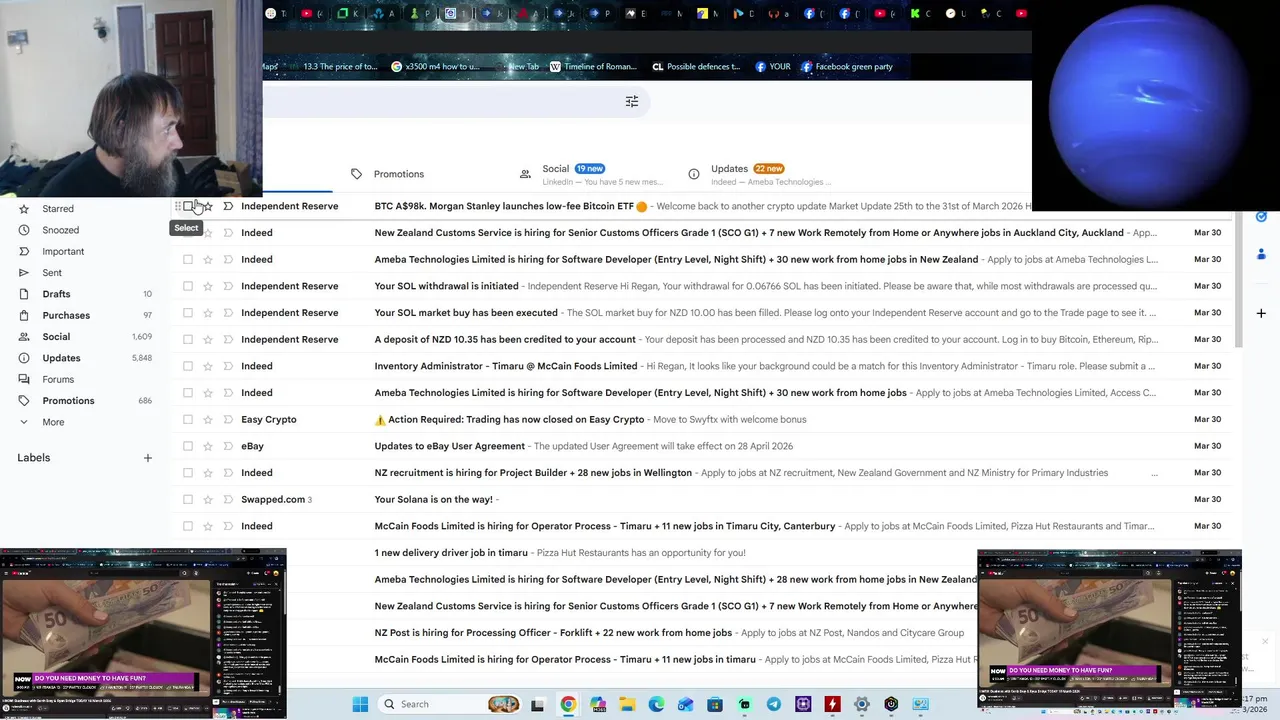This screenshot has height=720, width=1280.
Task: Mark NZ recruitment email as important
Action: pyautogui.click(x=228, y=473)
